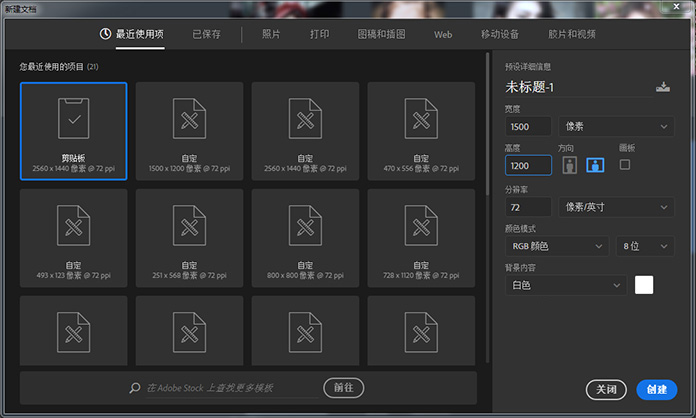This screenshot has height=418, width=696.
Task: Enable the 画板 artboard checkbox
Action: pyautogui.click(x=625, y=165)
